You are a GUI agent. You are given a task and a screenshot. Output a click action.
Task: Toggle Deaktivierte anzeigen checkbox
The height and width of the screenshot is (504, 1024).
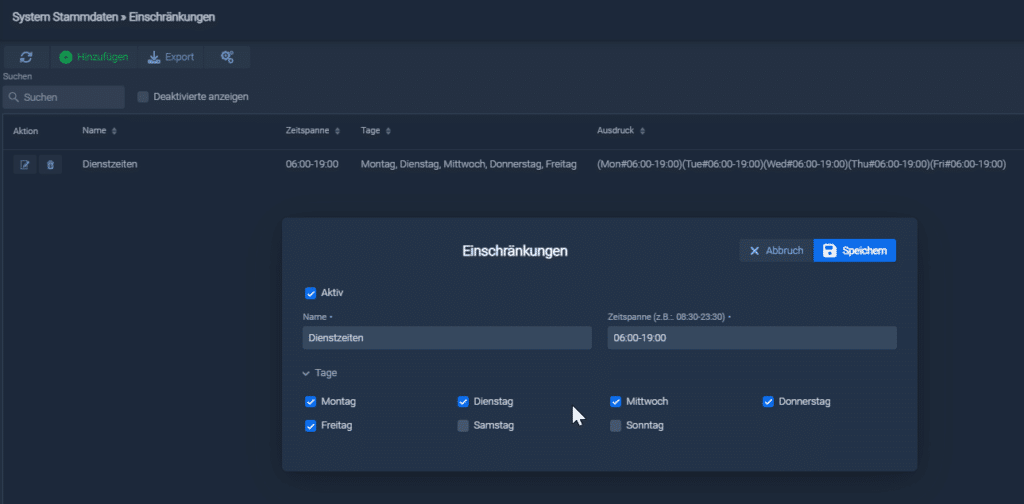pos(142,97)
